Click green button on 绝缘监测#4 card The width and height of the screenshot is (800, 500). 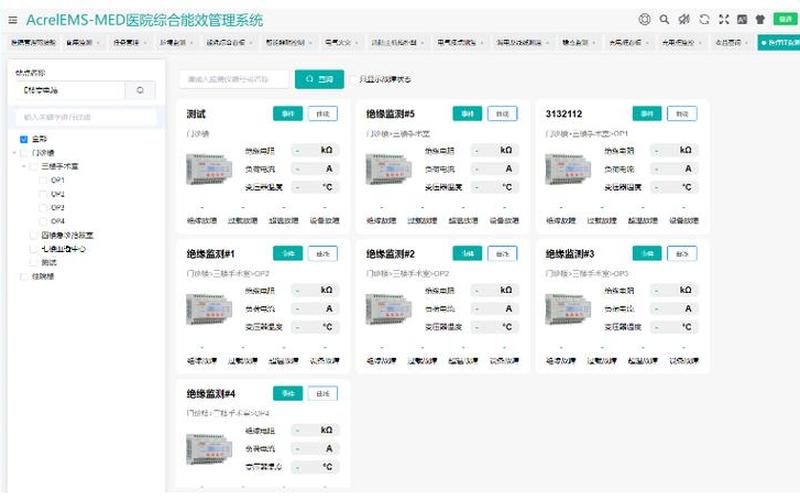288,393
